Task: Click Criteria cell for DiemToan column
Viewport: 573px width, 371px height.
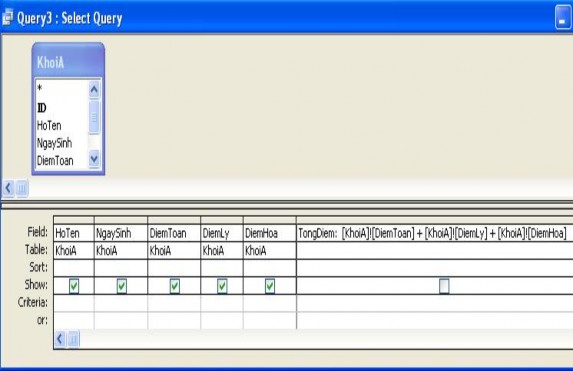Action: point(174,303)
